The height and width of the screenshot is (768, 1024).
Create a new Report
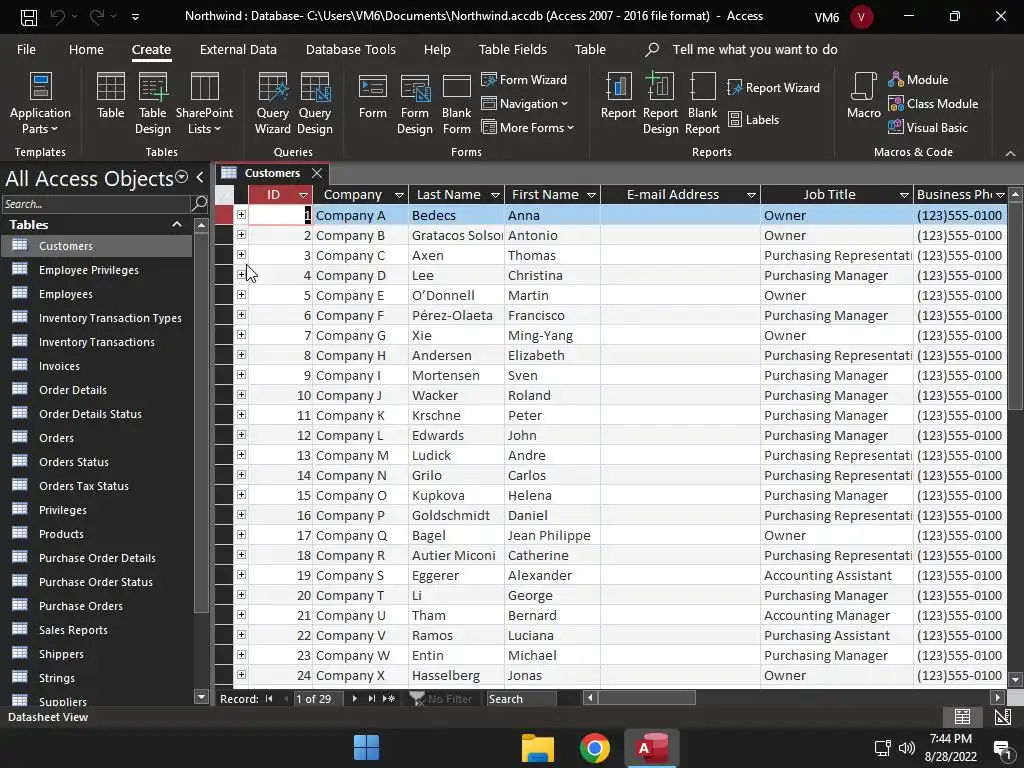pyautogui.click(x=618, y=96)
